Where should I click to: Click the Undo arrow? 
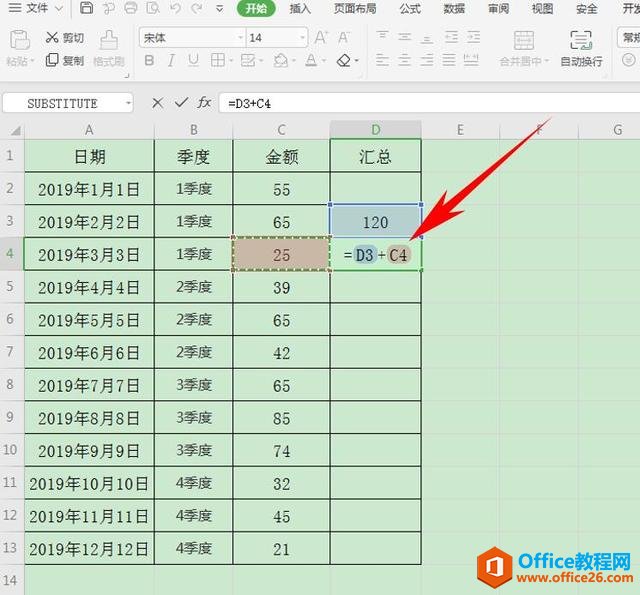click(x=176, y=8)
